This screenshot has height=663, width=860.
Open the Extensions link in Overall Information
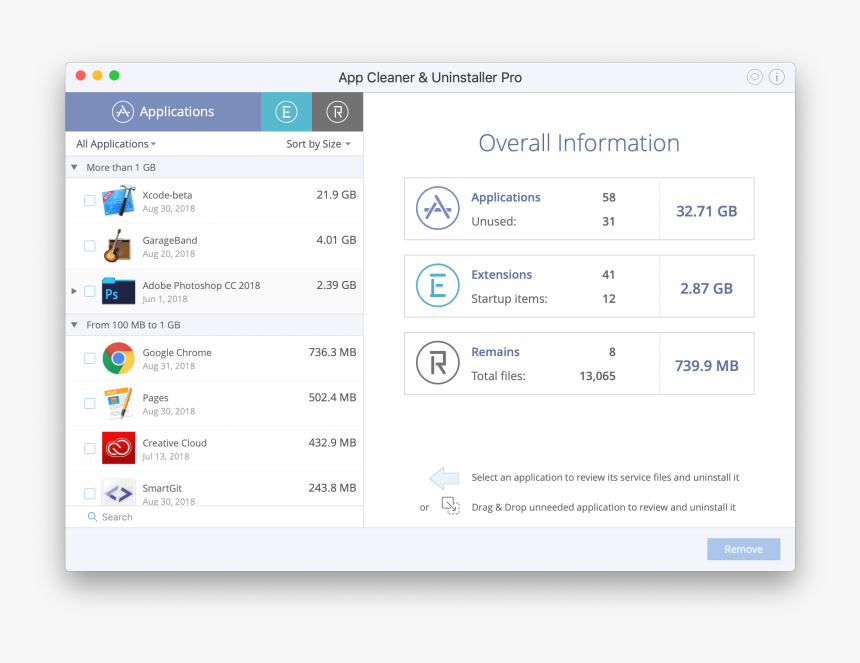pos(501,275)
